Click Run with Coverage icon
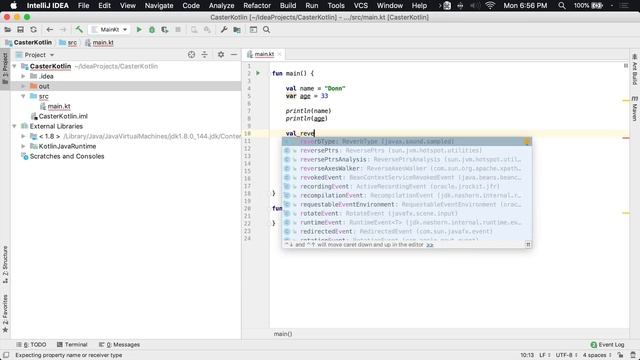The image size is (640, 360). (165, 29)
